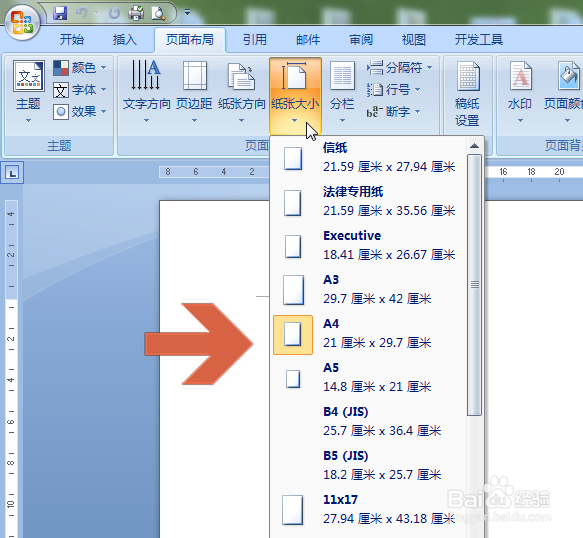Click the Redo icon in quick access toolbar

coord(114,13)
